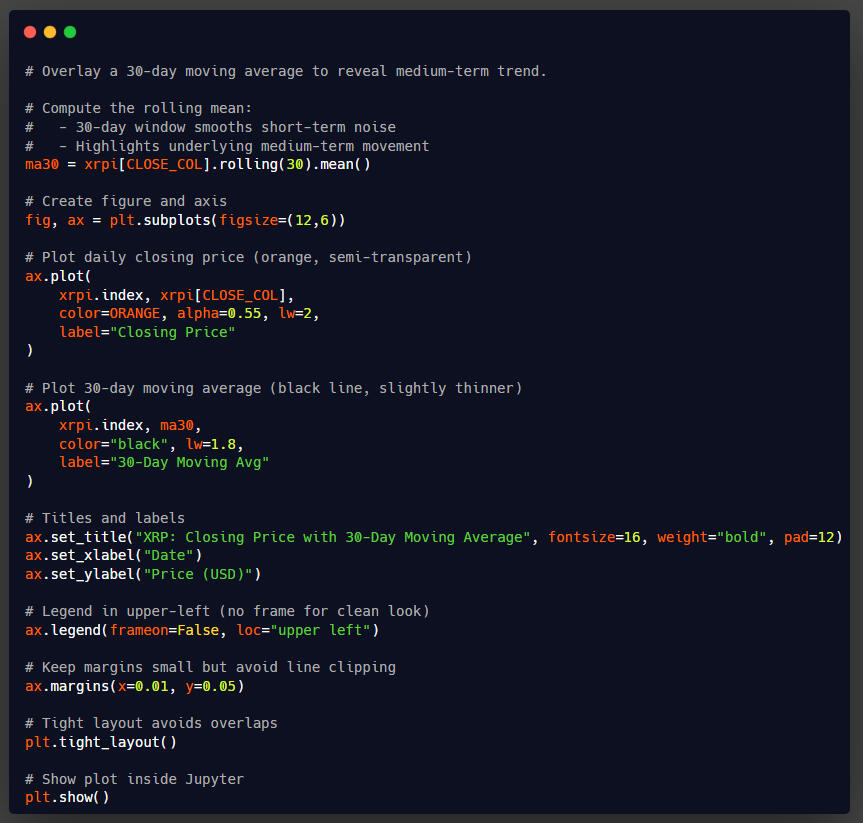Viewport: 863px width, 823px height.
Task: Click the yellow minimize dot
Action: (x=50, y=32)
